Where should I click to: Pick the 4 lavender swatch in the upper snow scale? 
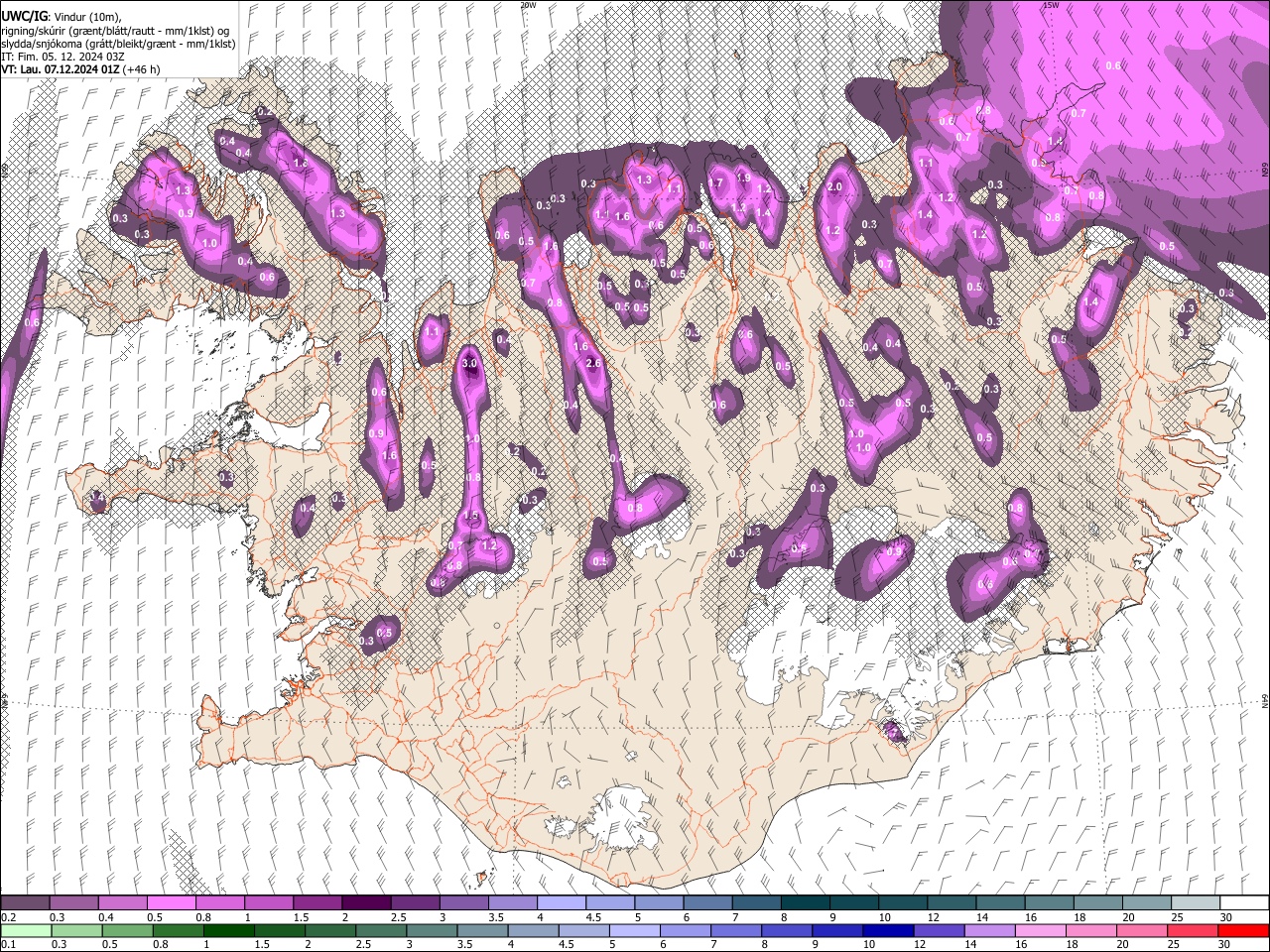(561, 903)
